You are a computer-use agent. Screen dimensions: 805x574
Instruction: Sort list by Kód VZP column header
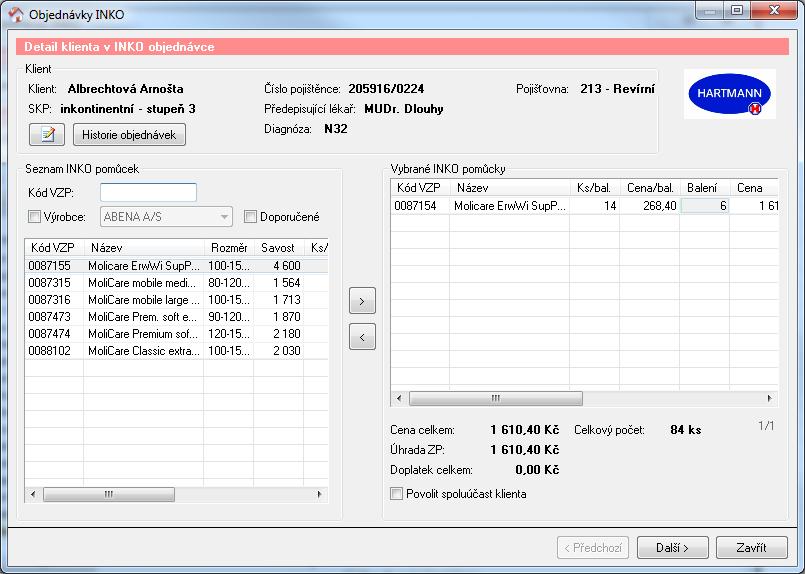click(54, 248)
